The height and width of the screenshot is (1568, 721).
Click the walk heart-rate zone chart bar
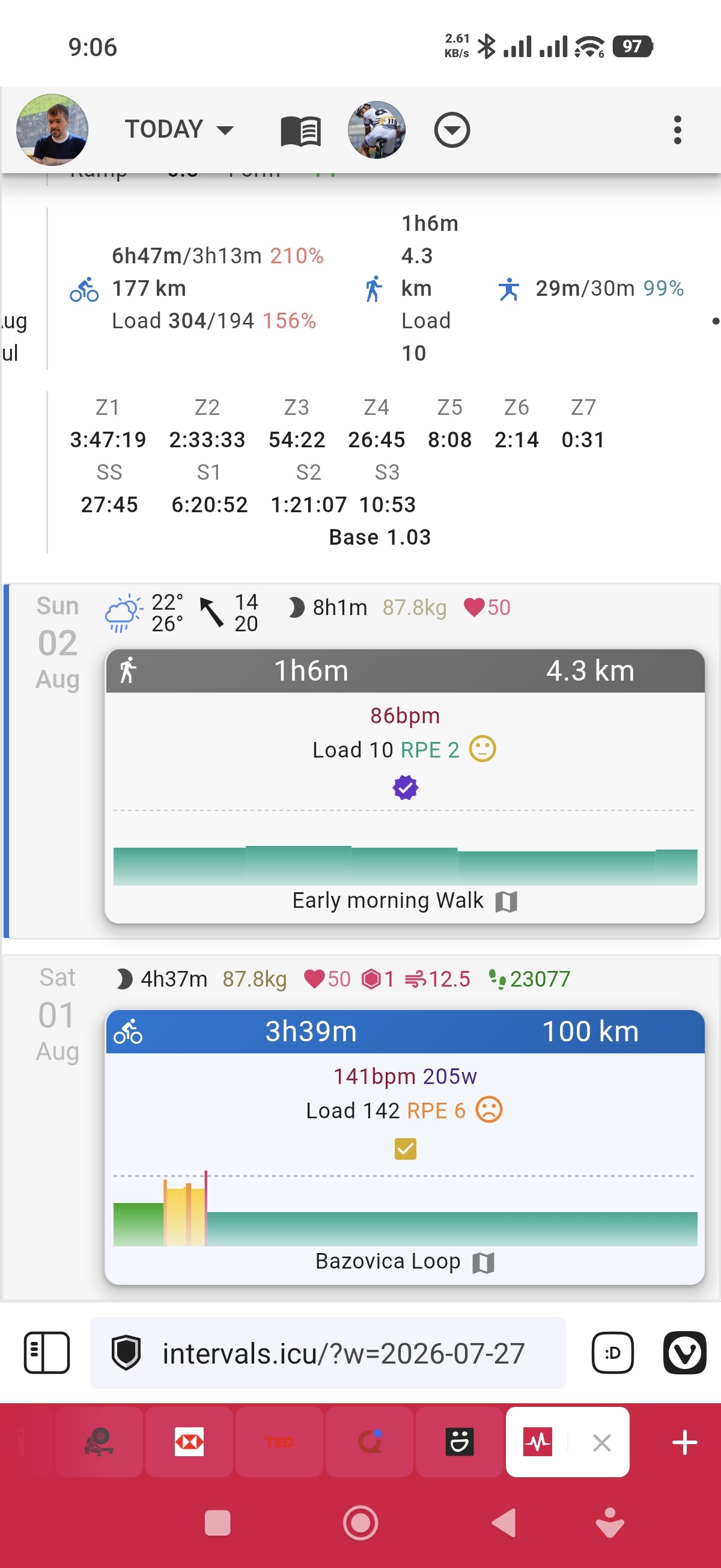tap(405, 866)
